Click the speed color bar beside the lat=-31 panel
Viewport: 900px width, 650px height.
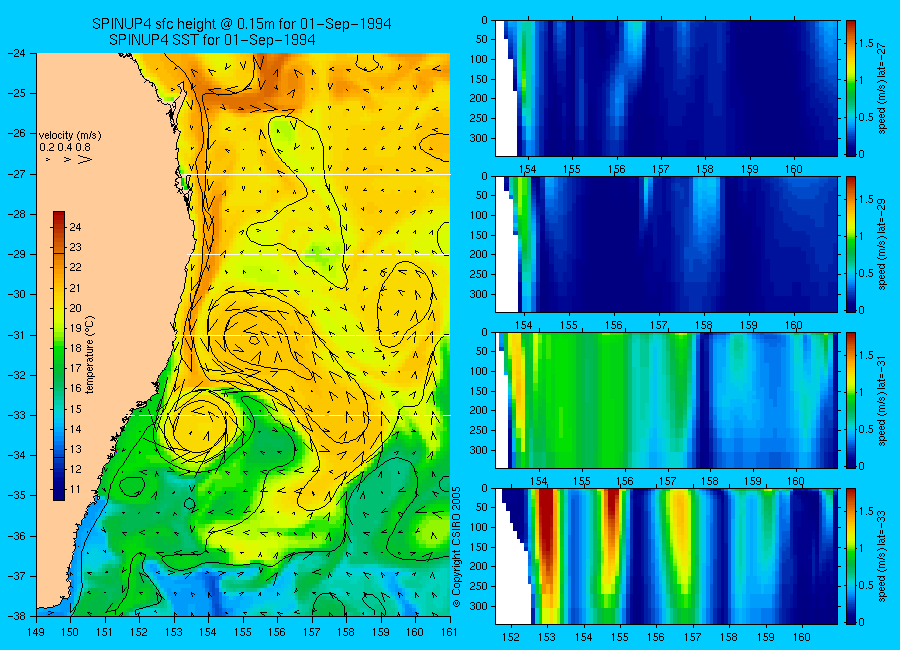[851, 400]
